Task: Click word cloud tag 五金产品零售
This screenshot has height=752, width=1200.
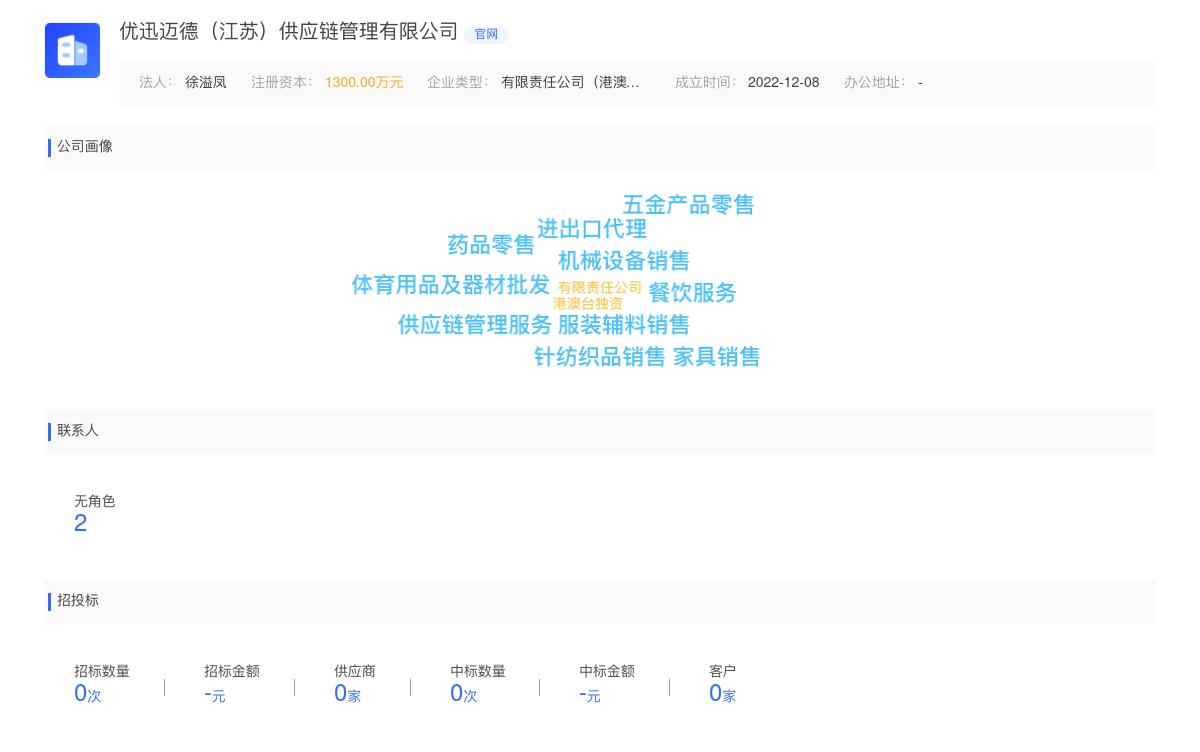Action: (x=689, y=205)
